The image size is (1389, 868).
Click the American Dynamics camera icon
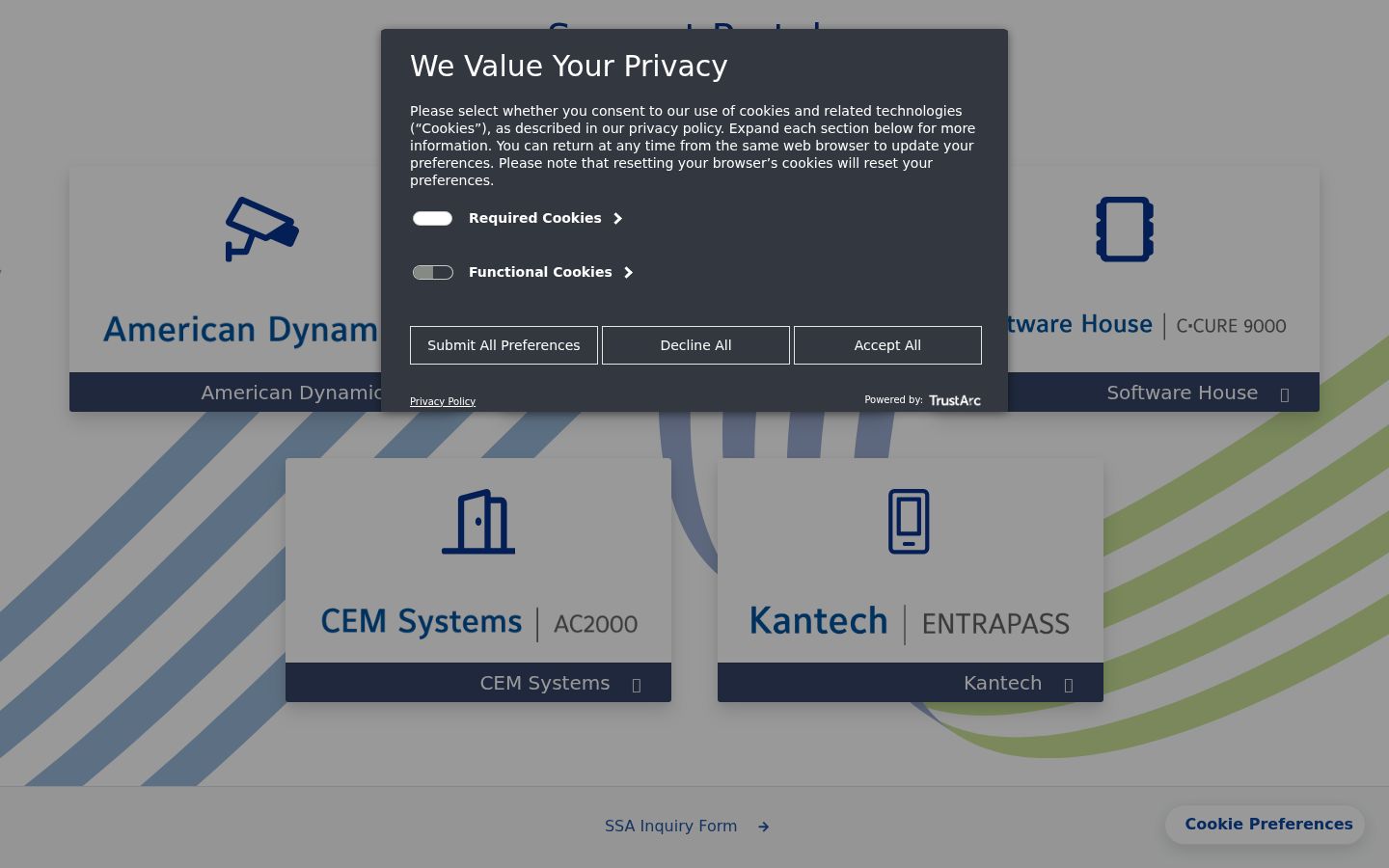pos(261,230)
